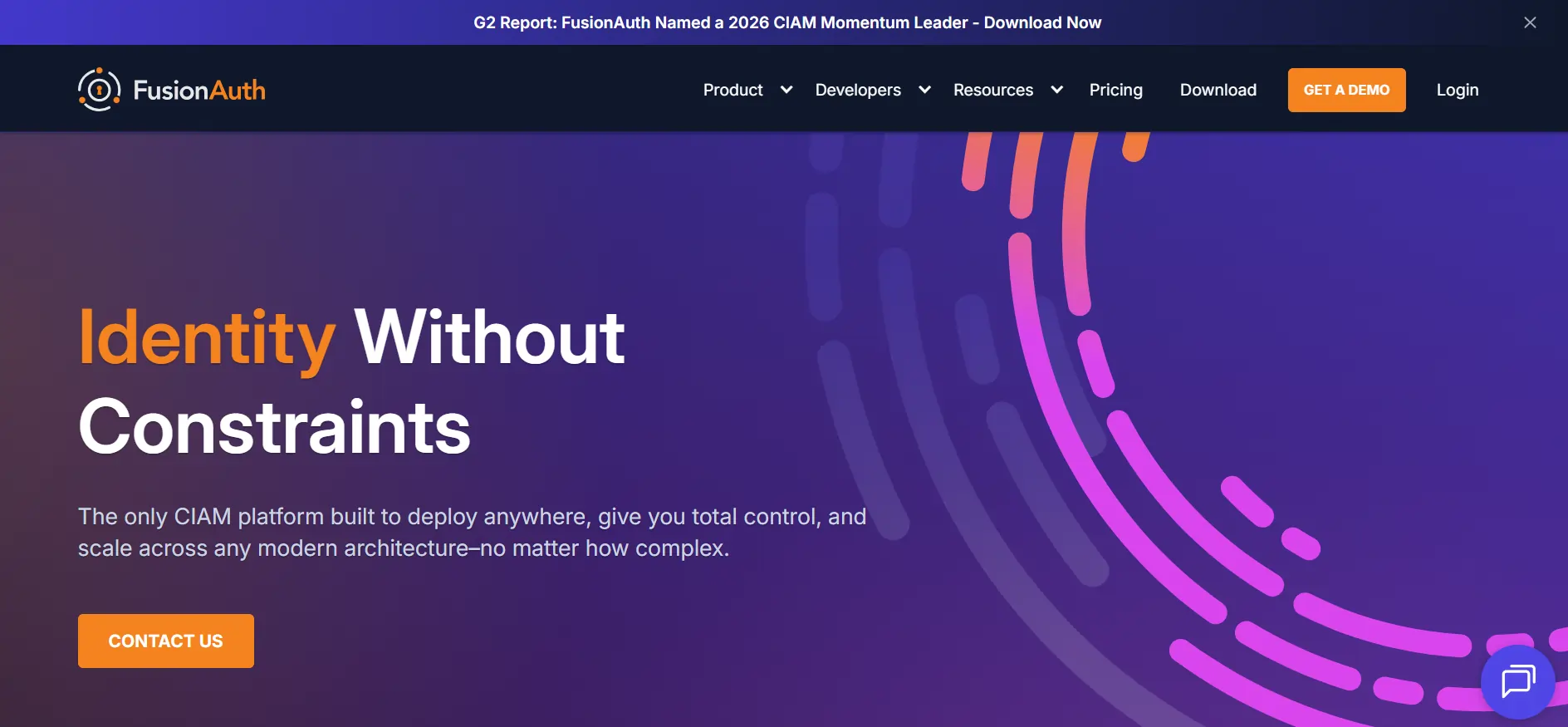Click the 'Identity Without Constraints' headline
This screenshot has height=727, width=1568.
(x=351, y=382)
